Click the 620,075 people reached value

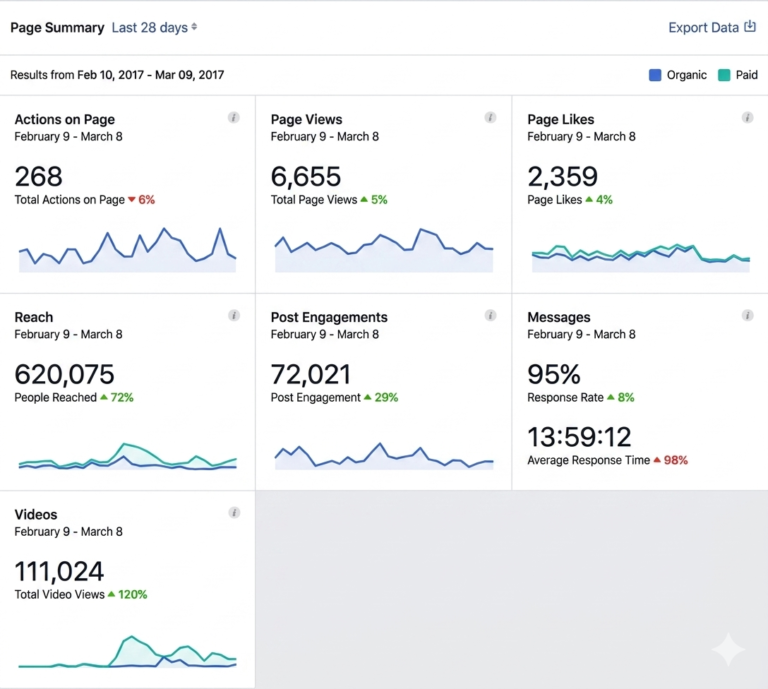pos(64,375)
